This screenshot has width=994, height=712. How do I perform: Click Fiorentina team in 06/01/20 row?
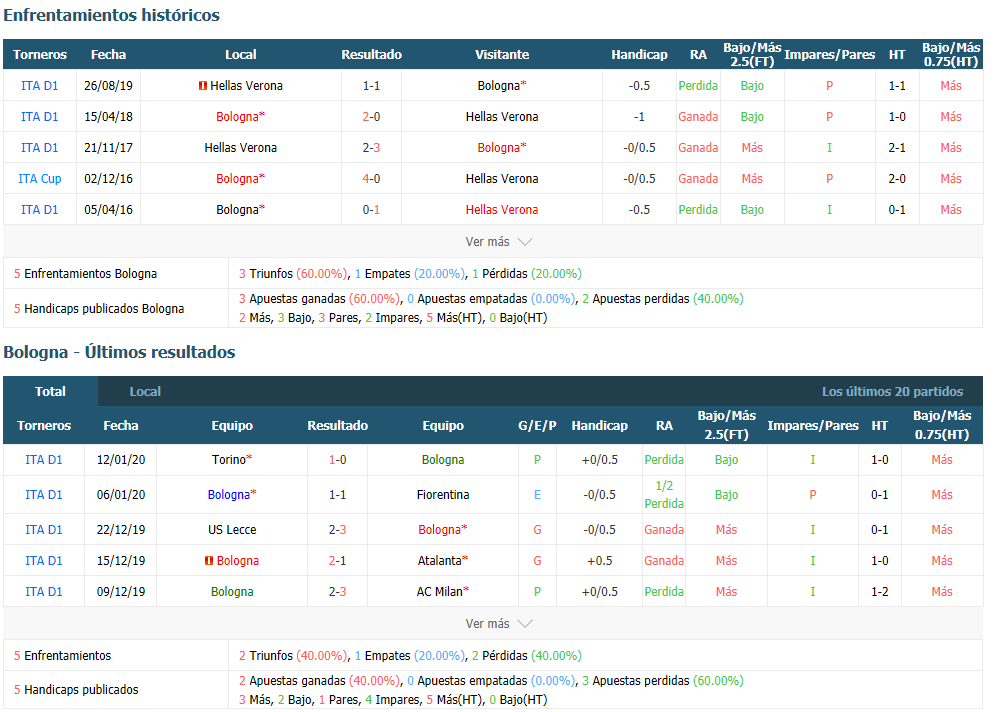[x=443, y=495]
